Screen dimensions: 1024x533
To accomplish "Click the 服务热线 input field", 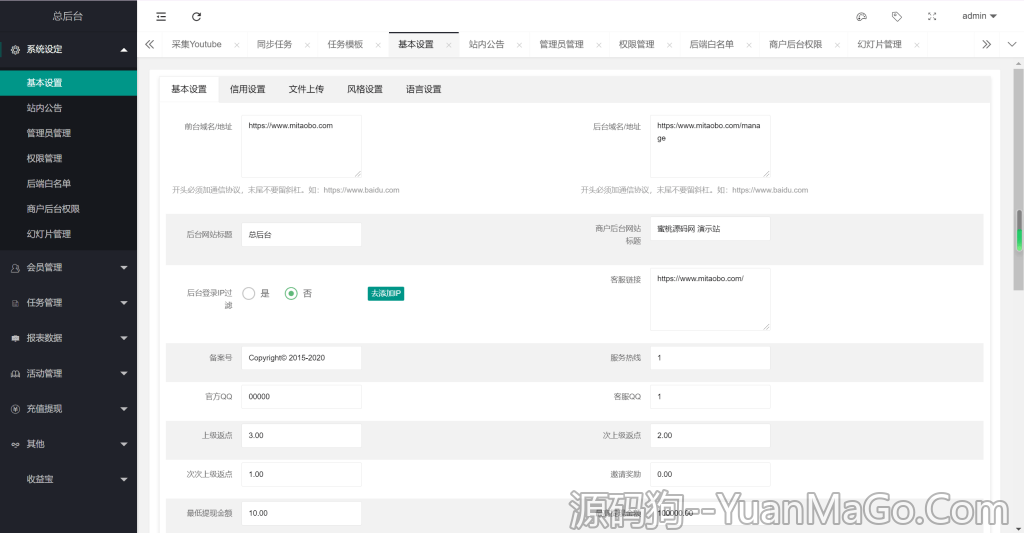I will pos(710,358).
